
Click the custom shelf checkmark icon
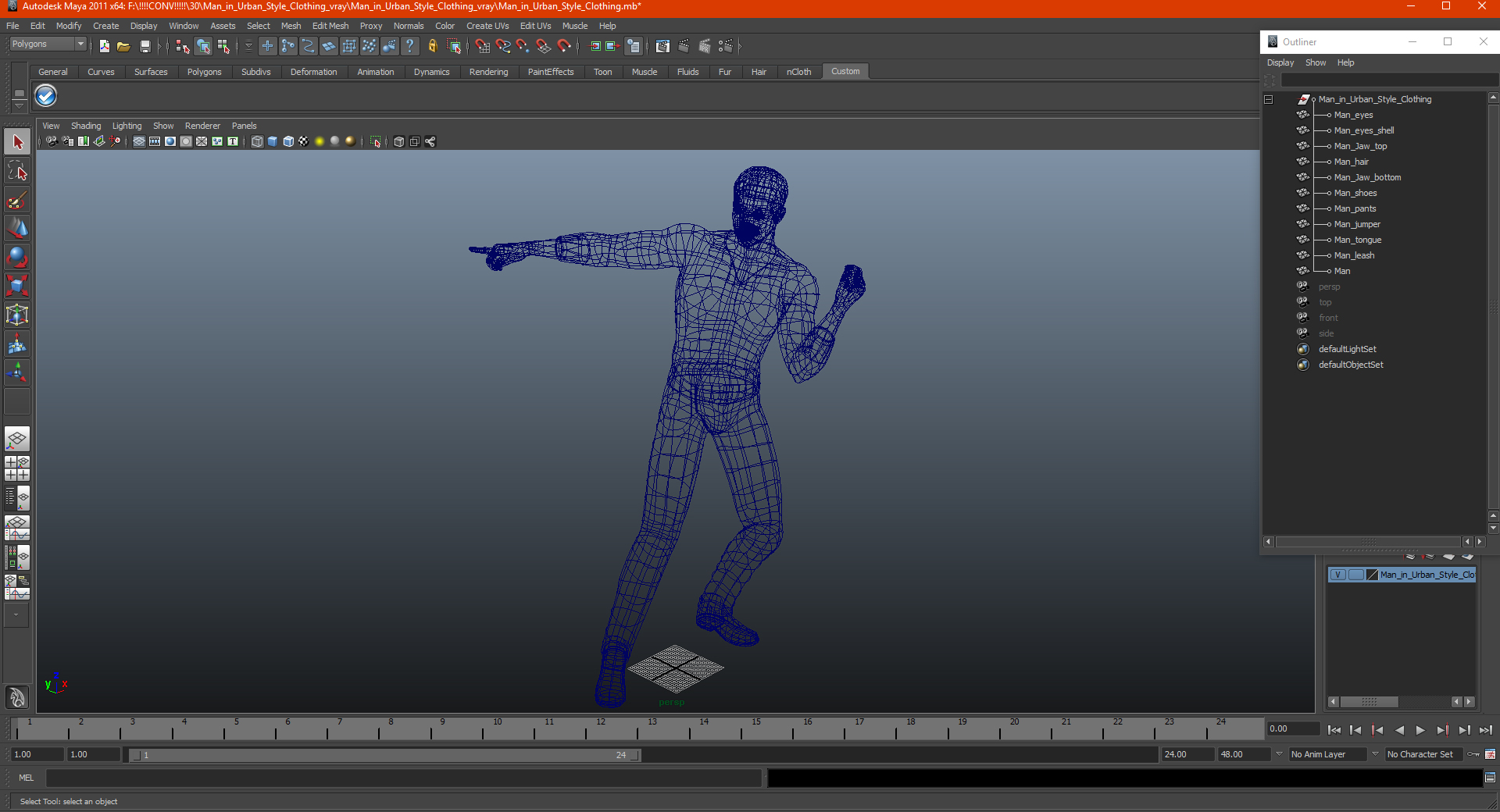pos(46,96)
